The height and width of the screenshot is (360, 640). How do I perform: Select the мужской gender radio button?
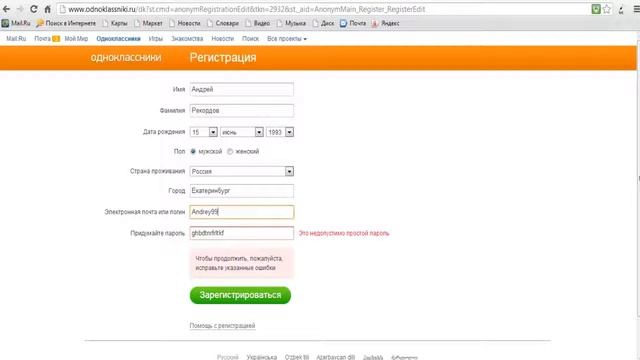193,151
